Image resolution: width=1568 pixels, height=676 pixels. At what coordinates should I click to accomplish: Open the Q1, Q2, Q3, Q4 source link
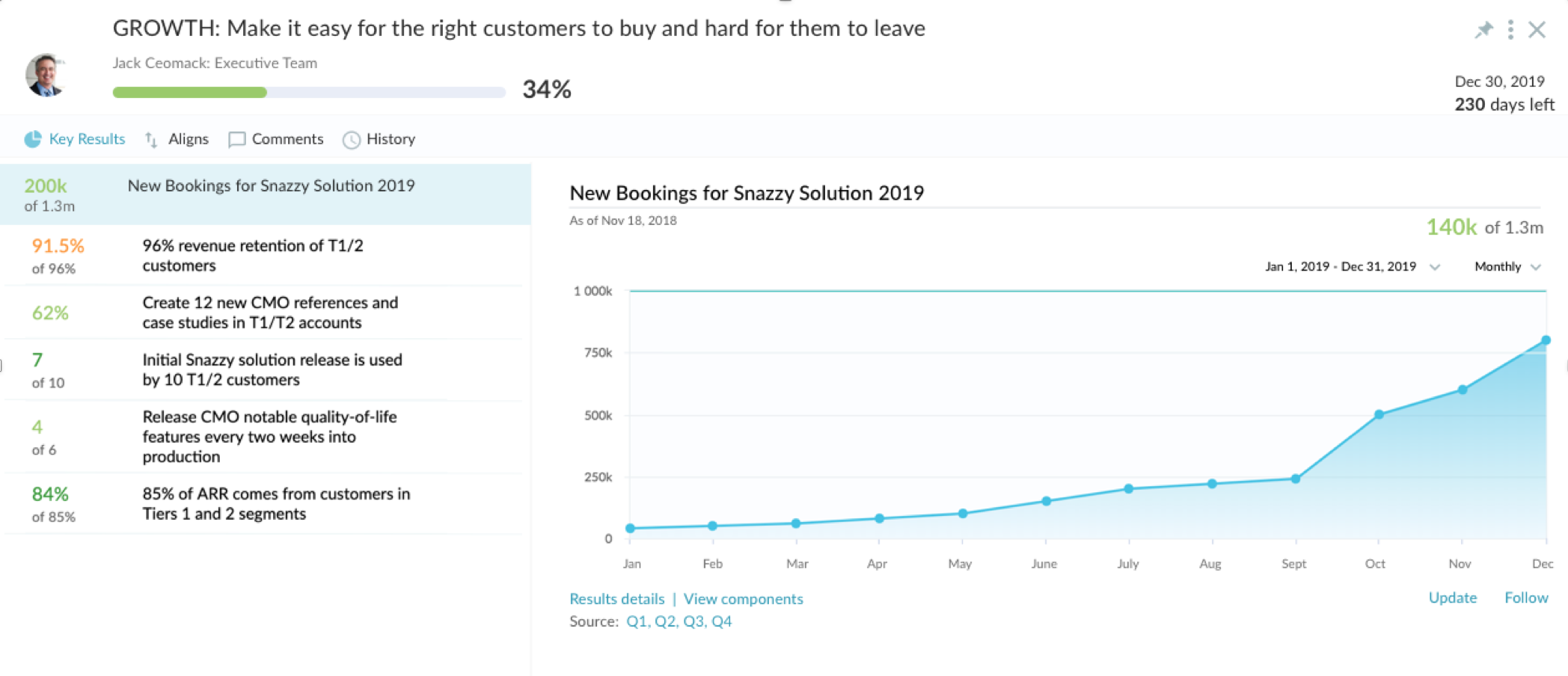pos(679,621)
